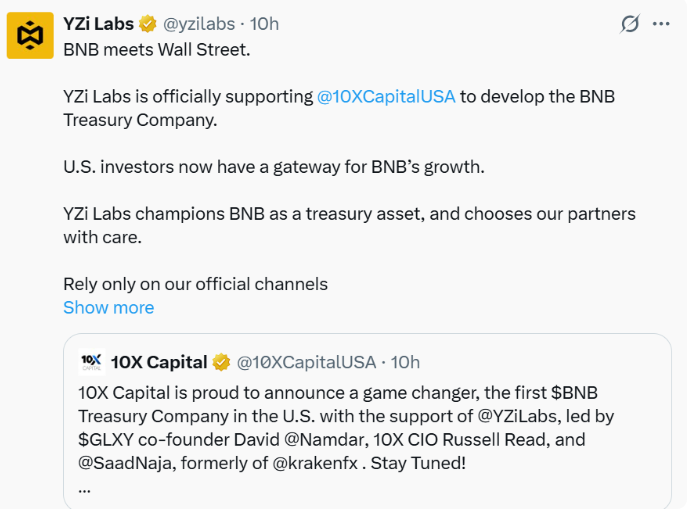Open the quoted post's 10h timestamp
The height and width of the screenshot is (513, 696).
pos(405,362)
